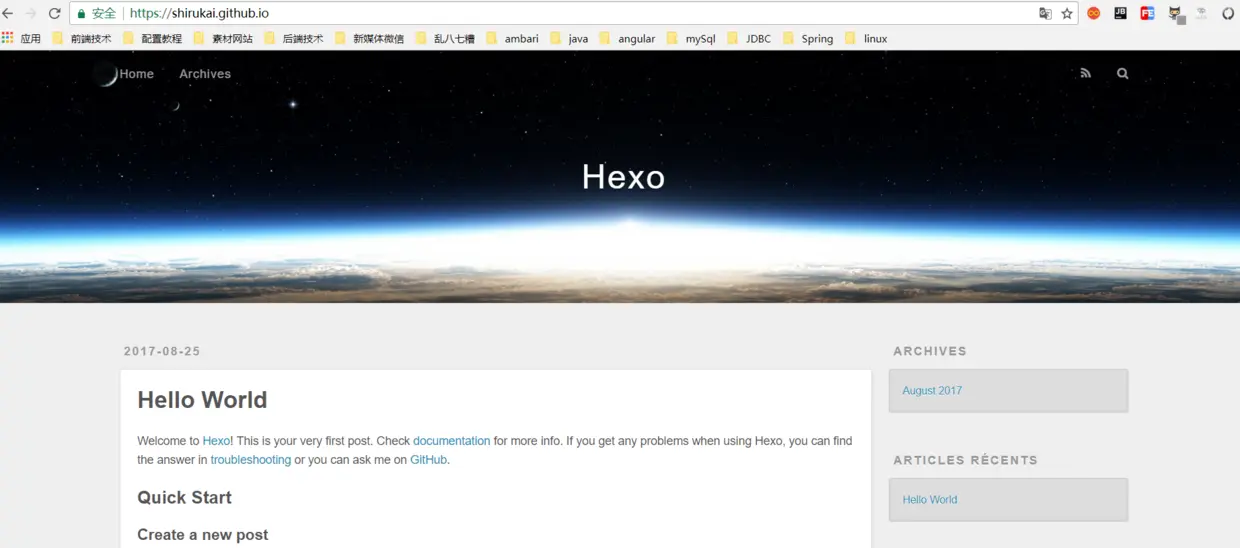Open the August 2017 archive link
The width and height of the screenshot is (1240, 548).
tap(932, 391)
